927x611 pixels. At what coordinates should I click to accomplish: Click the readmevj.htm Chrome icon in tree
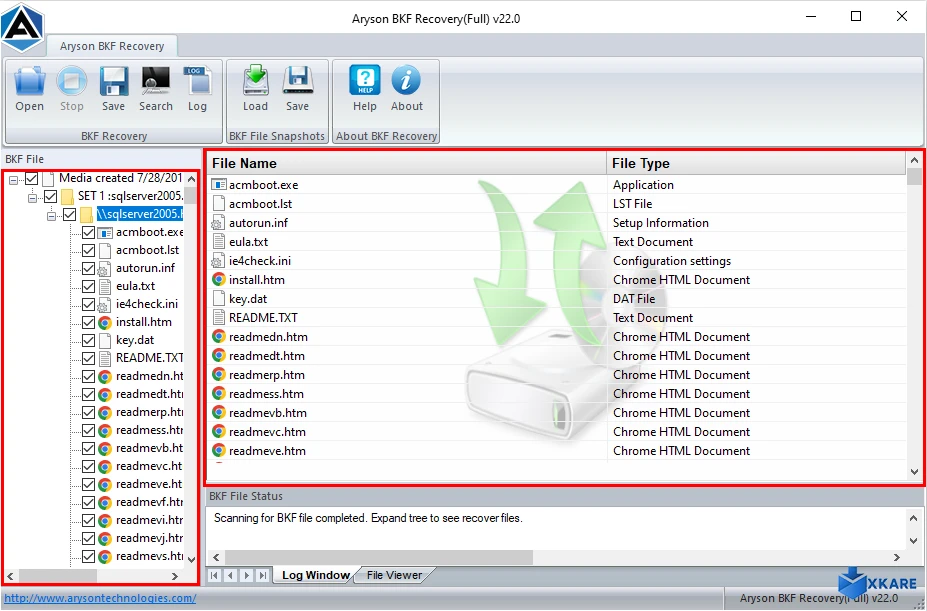tap(105, 538)
